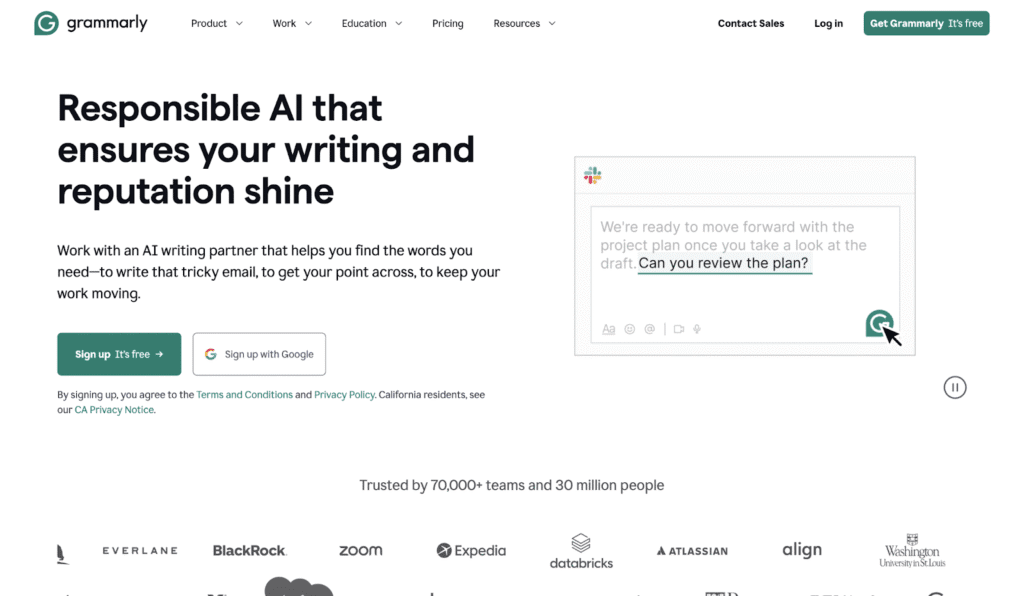Pause the demo animation
The width and height of the screenshot is (1024, 596).
click(x=955, y=387)
